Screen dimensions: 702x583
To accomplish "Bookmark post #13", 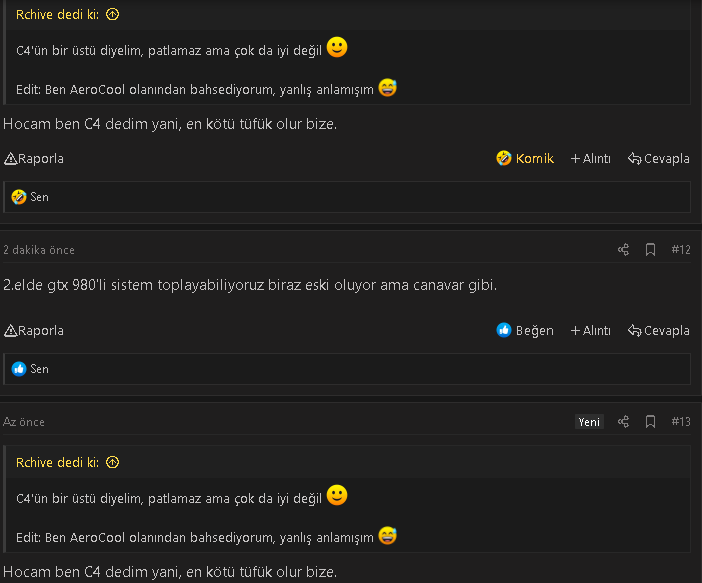I will pos(650,422).
